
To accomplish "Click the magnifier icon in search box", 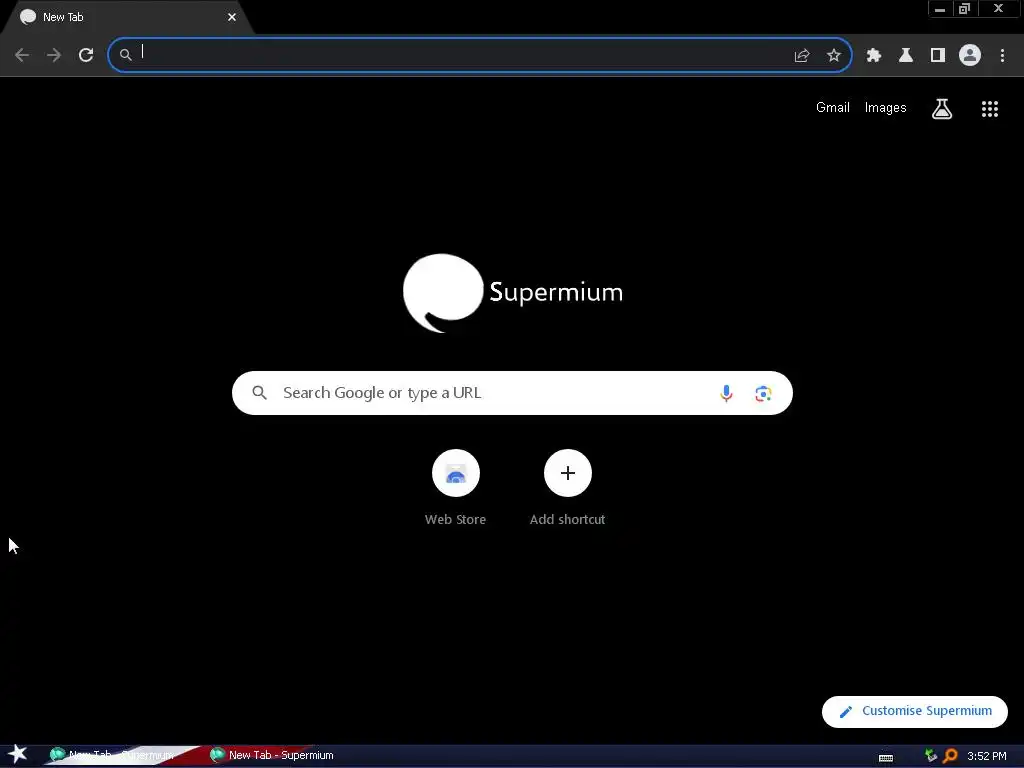I will [259, 393].
